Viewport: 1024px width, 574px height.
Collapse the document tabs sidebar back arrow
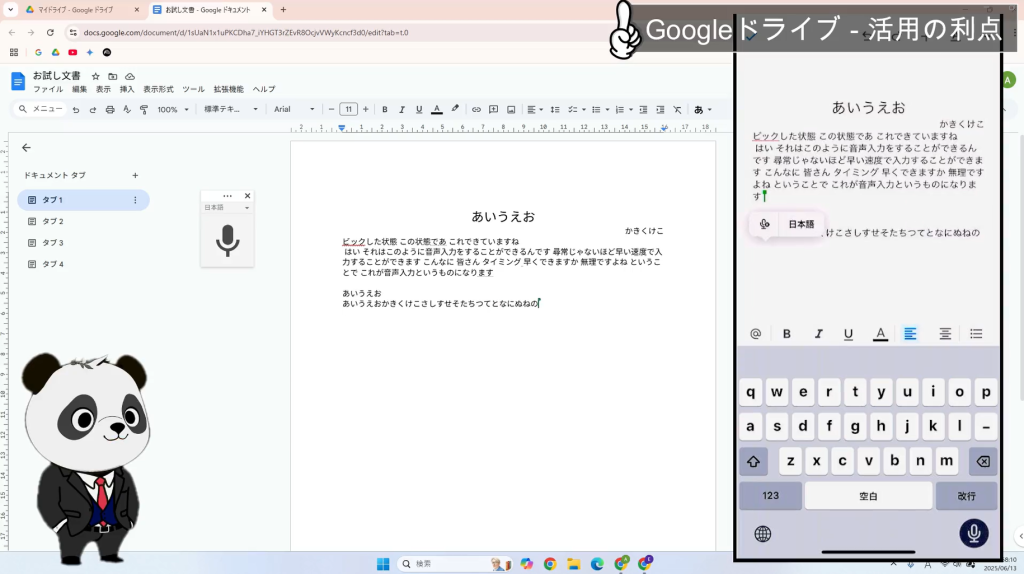coord(26,148)
